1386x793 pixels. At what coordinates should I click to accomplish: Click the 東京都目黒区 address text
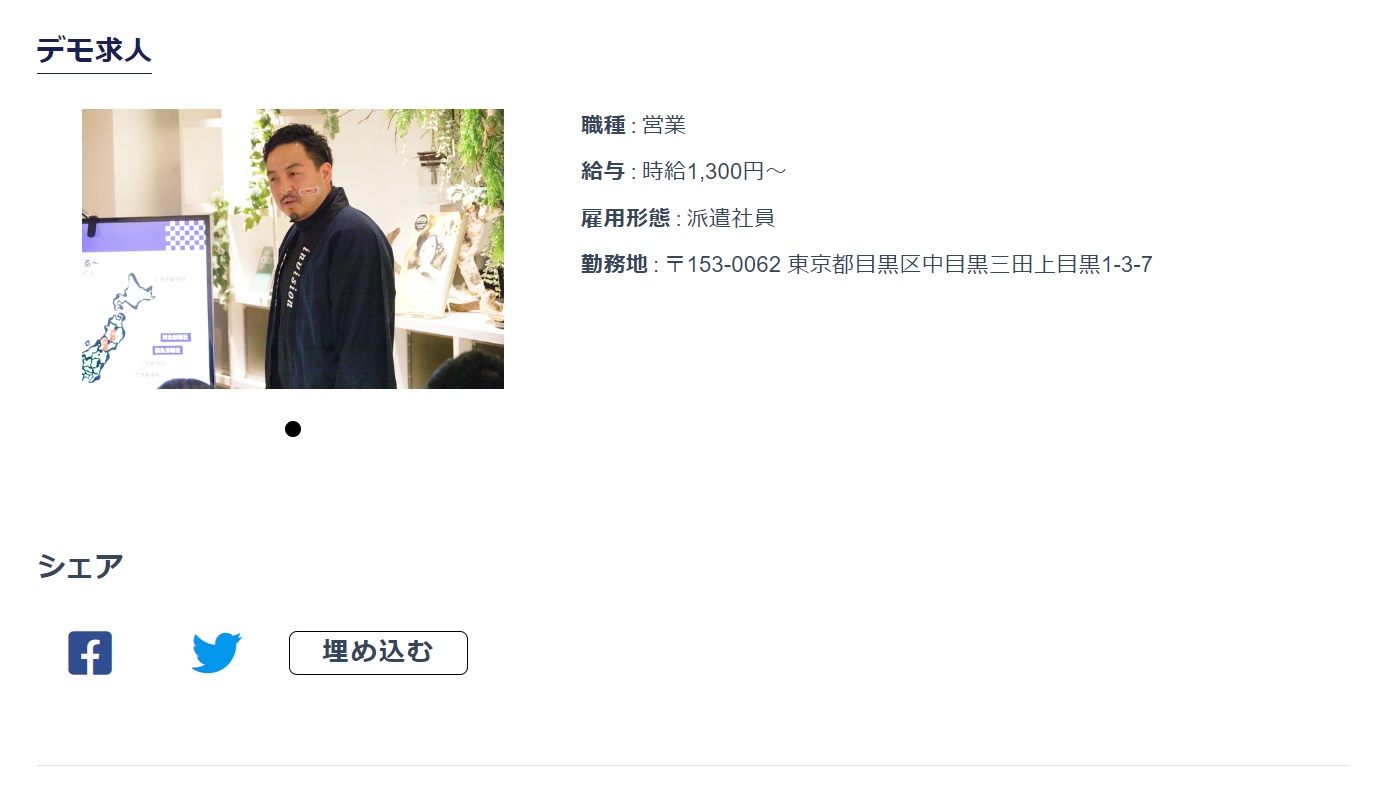854,265
